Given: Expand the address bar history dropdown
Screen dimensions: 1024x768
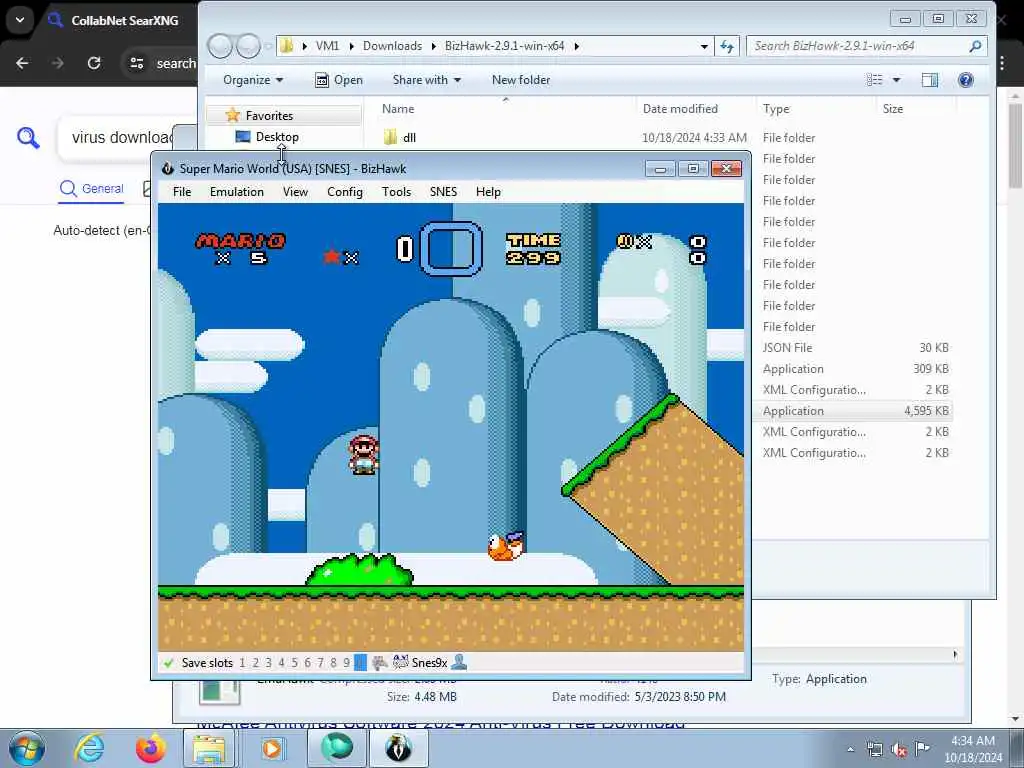Looking at the screenshot, I should (x=704, y=46).
